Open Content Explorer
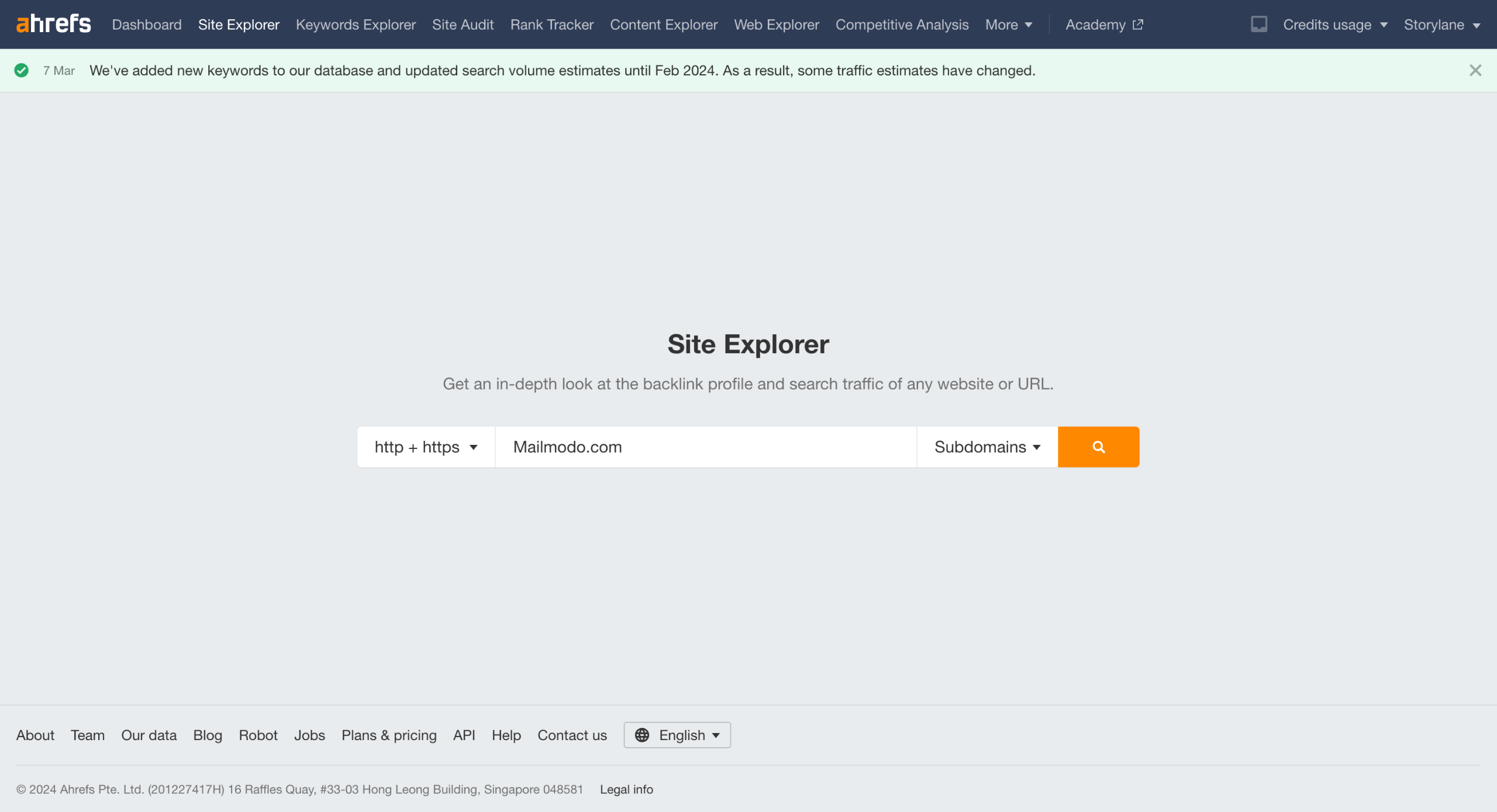The image size is (1497, 812). coord(664,25)
